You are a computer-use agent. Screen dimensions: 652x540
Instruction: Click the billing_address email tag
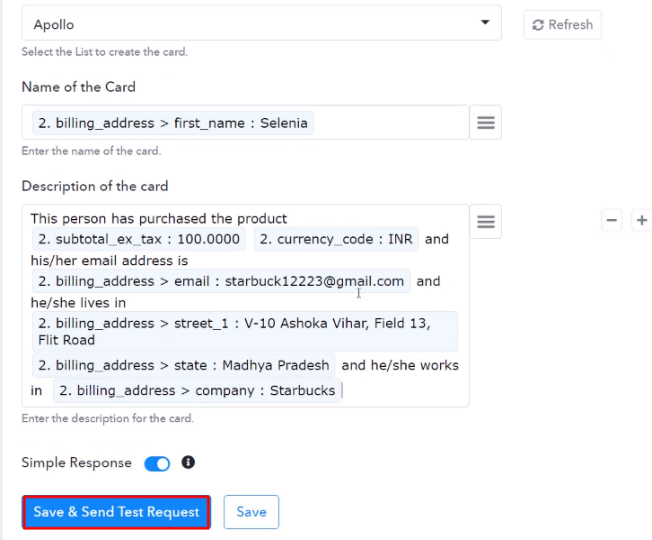tap(220, 282)
